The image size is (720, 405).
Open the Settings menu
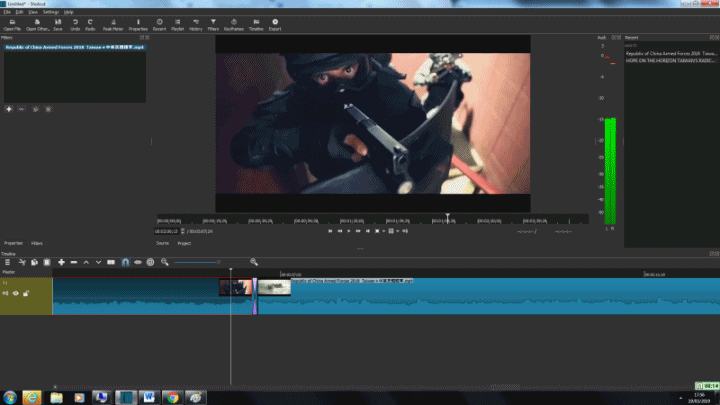pos(50,11)
